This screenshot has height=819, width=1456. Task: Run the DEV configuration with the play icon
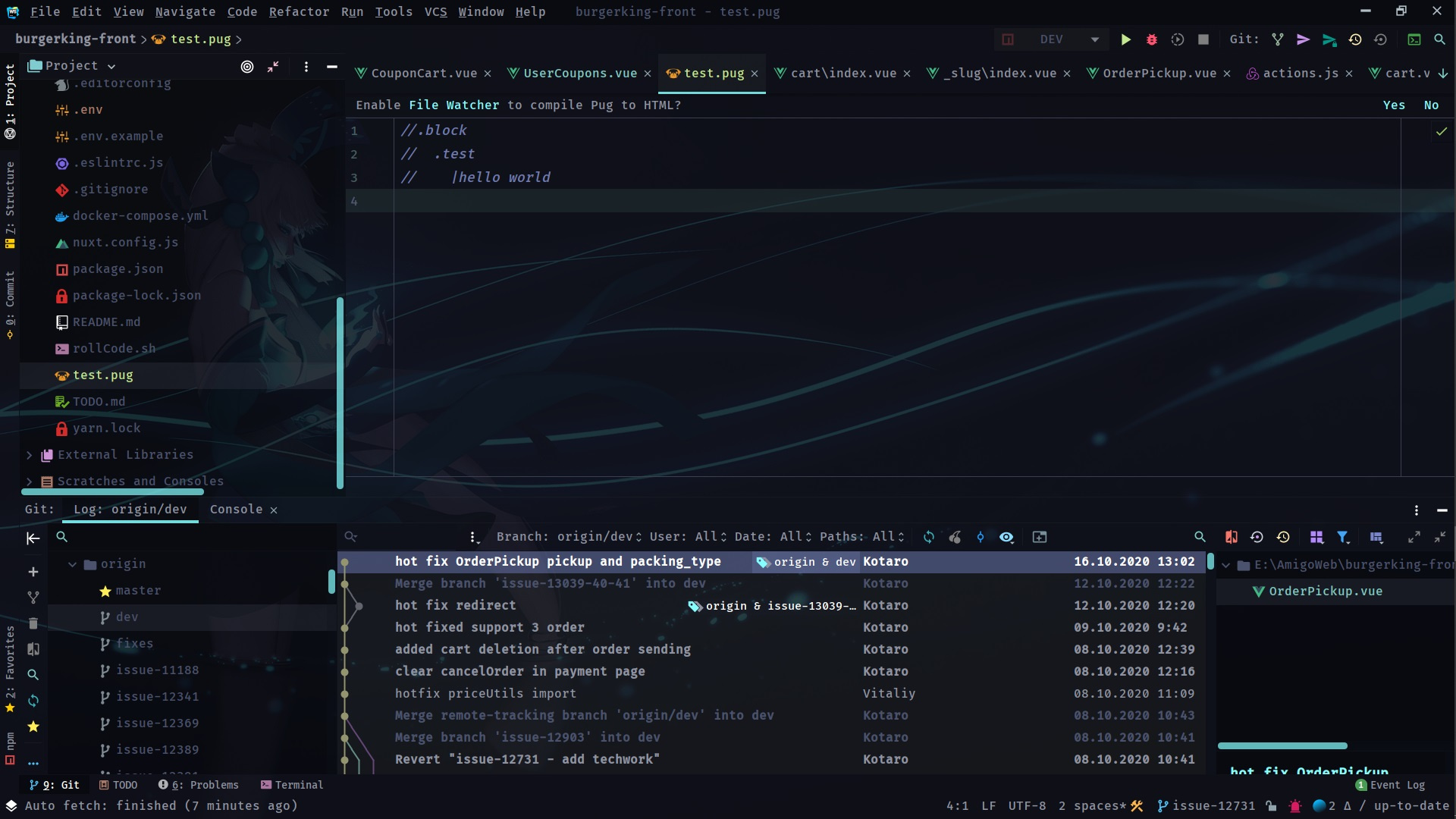tap(1126, 39)
